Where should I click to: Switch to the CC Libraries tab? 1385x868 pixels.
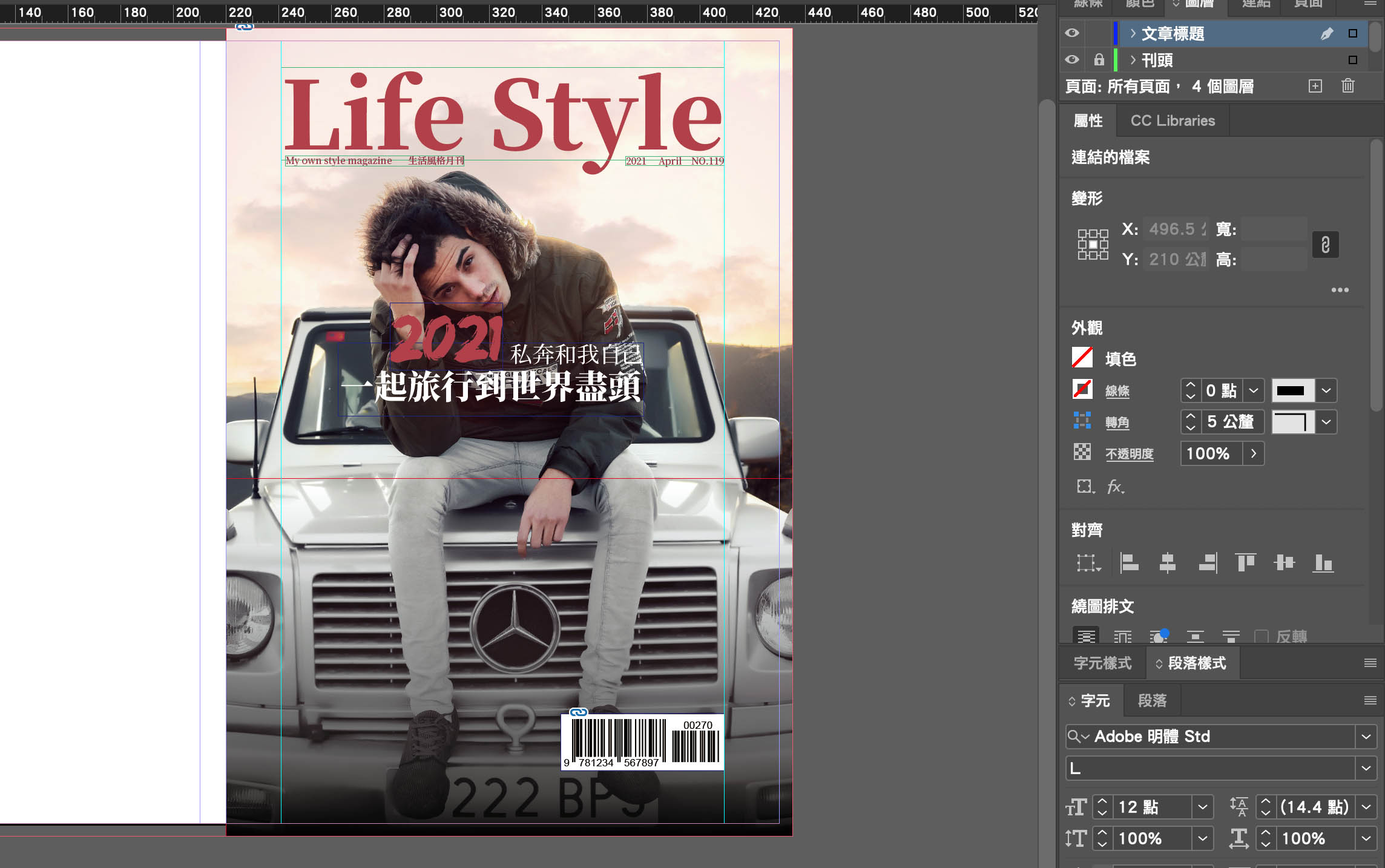(x=1172, y=120)
